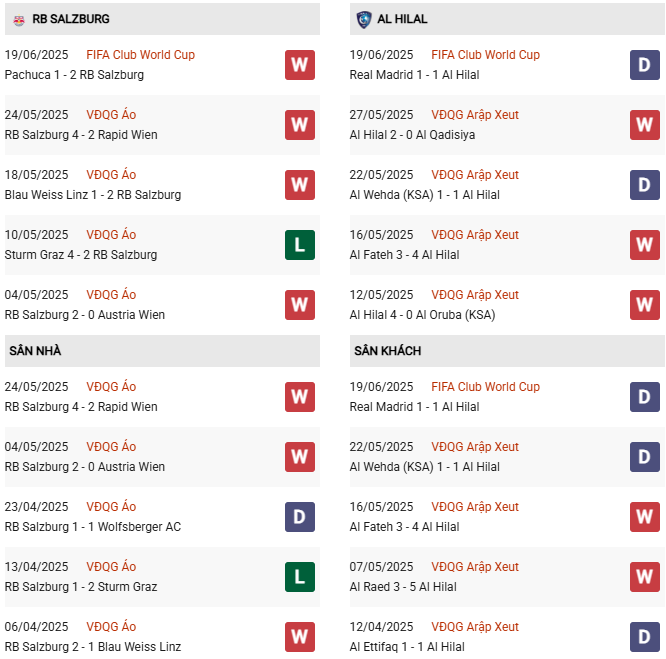Click the Al Hilal team crest
The image size is (666, 659).
(x=364, y=19)
